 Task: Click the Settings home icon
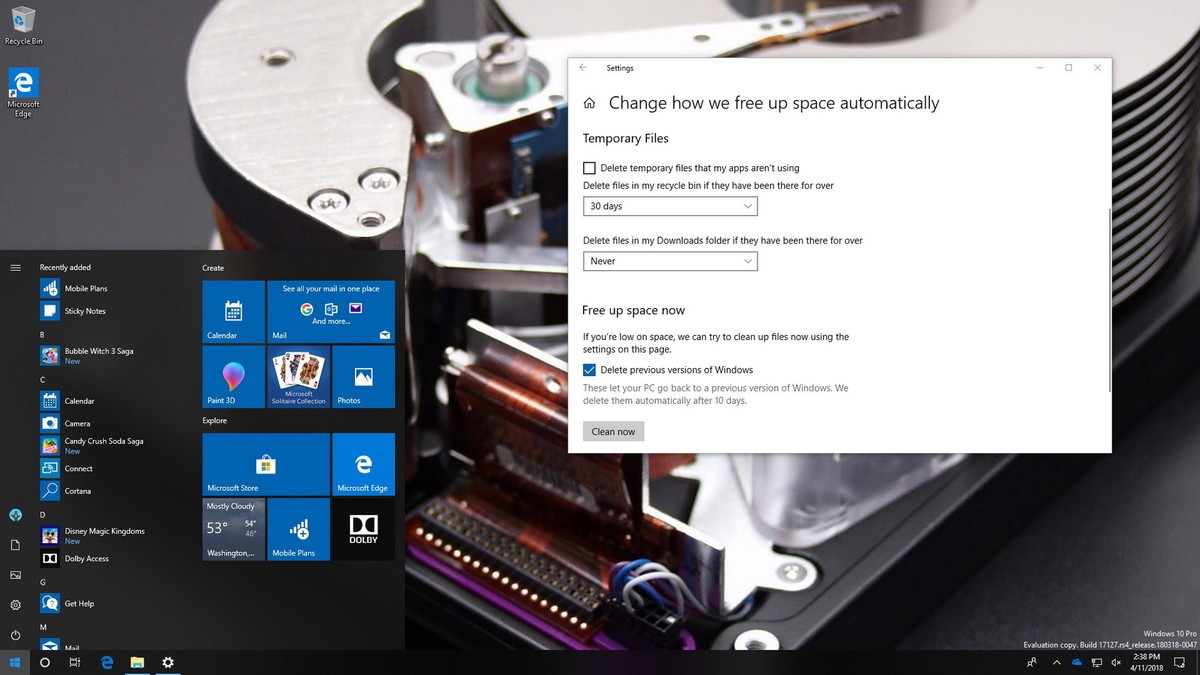590,103
